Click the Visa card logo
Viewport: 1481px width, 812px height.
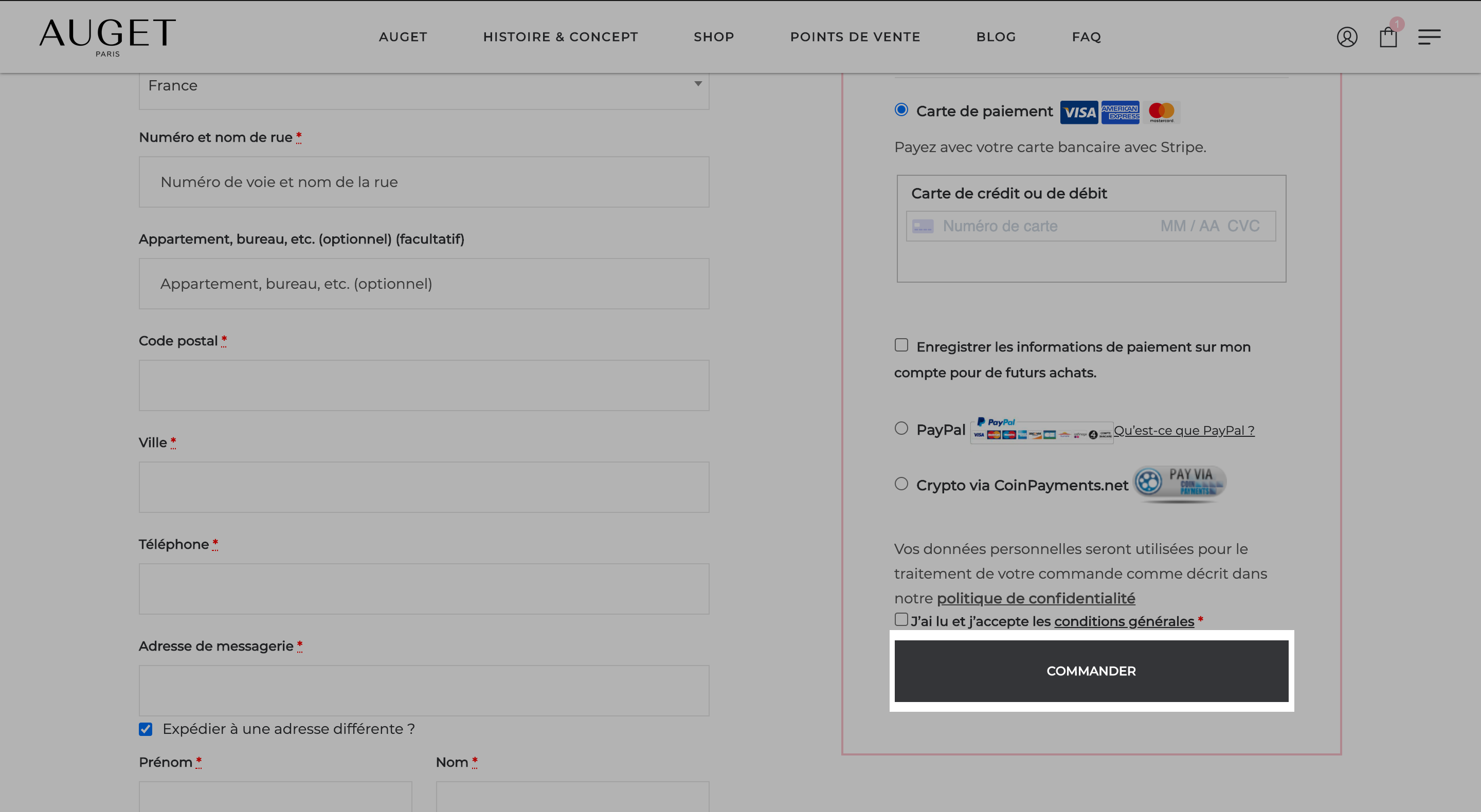point(1078,112)
